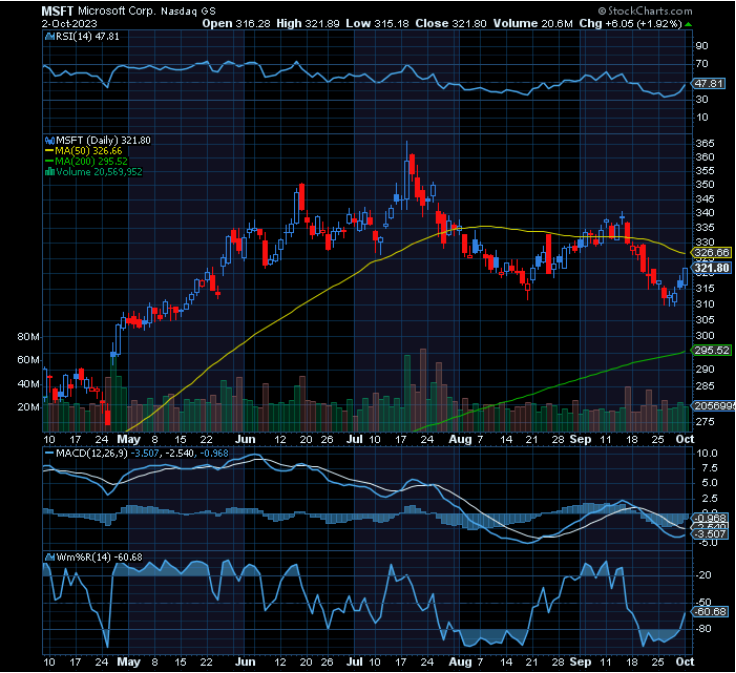Viewport: 736px width, 673px height.
Task: Click the Oct label on the bottom date axis
Action: point(684,662)
